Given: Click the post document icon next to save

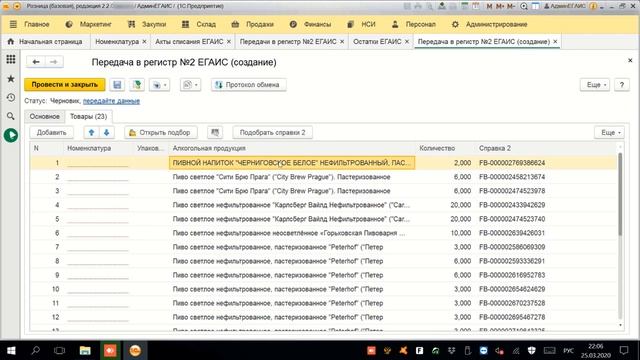Looking at the screenshot, I should pos(137,85).
